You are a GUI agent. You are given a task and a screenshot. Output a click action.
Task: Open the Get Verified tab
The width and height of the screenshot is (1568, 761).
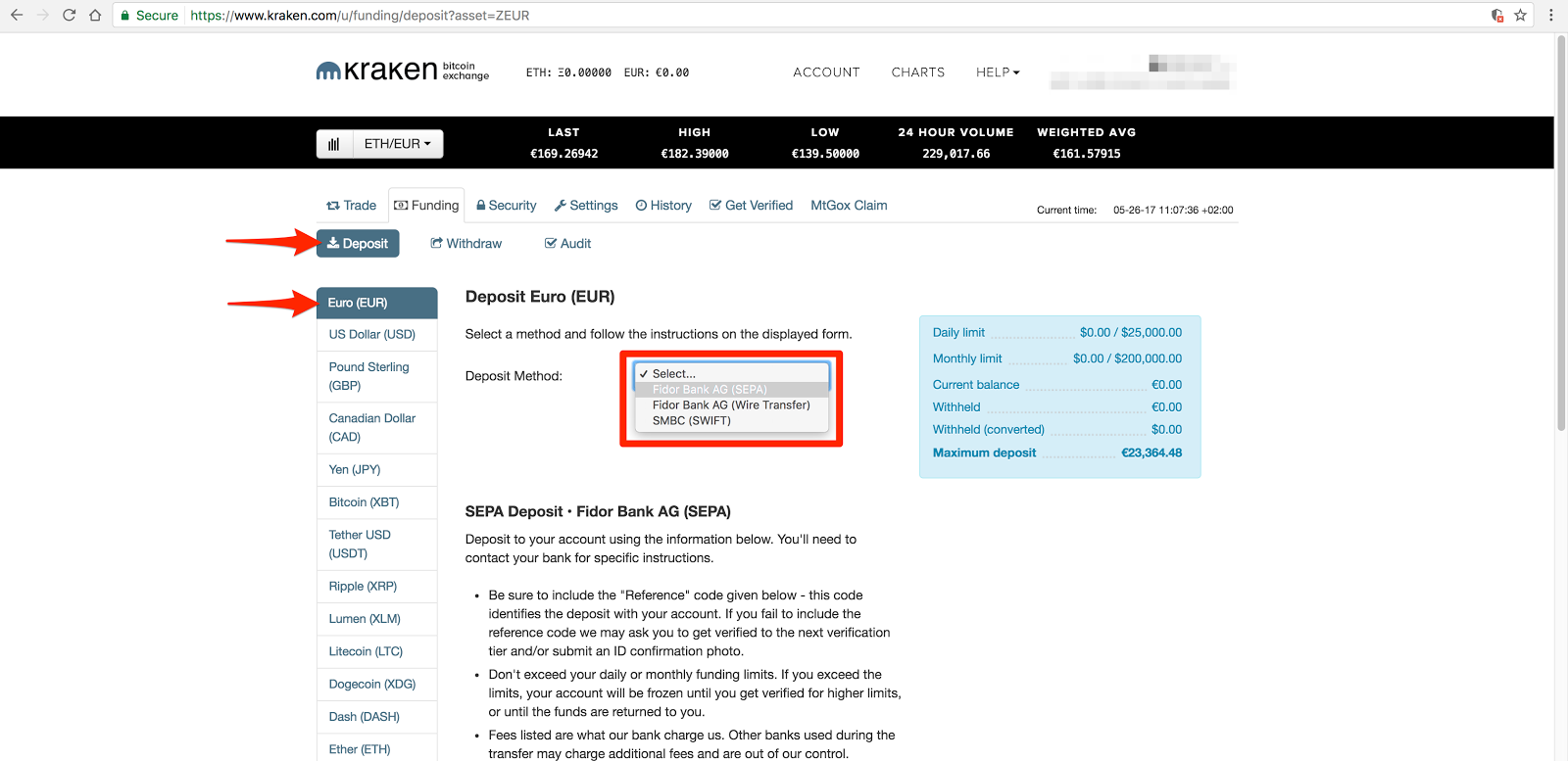(751, 206)
